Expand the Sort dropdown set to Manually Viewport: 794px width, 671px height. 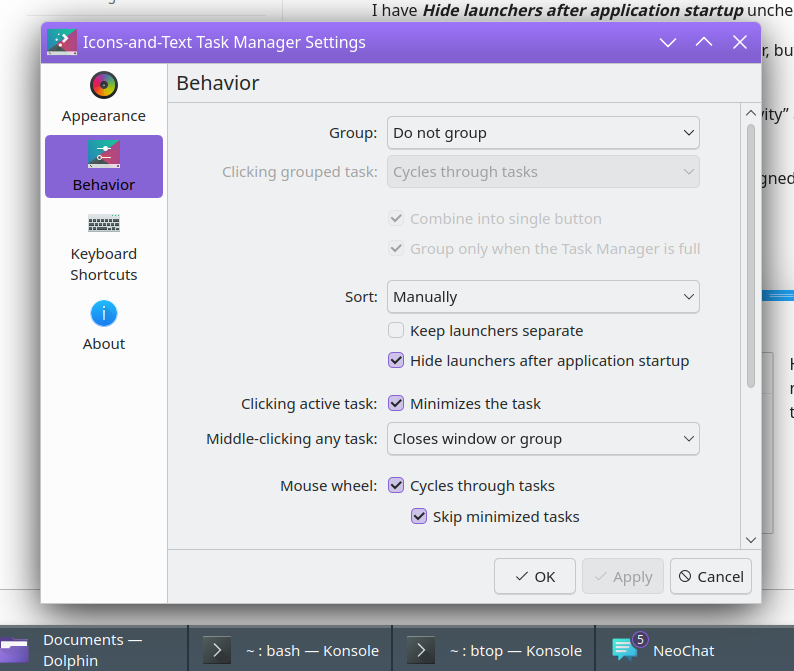click(x=543, y=297)
